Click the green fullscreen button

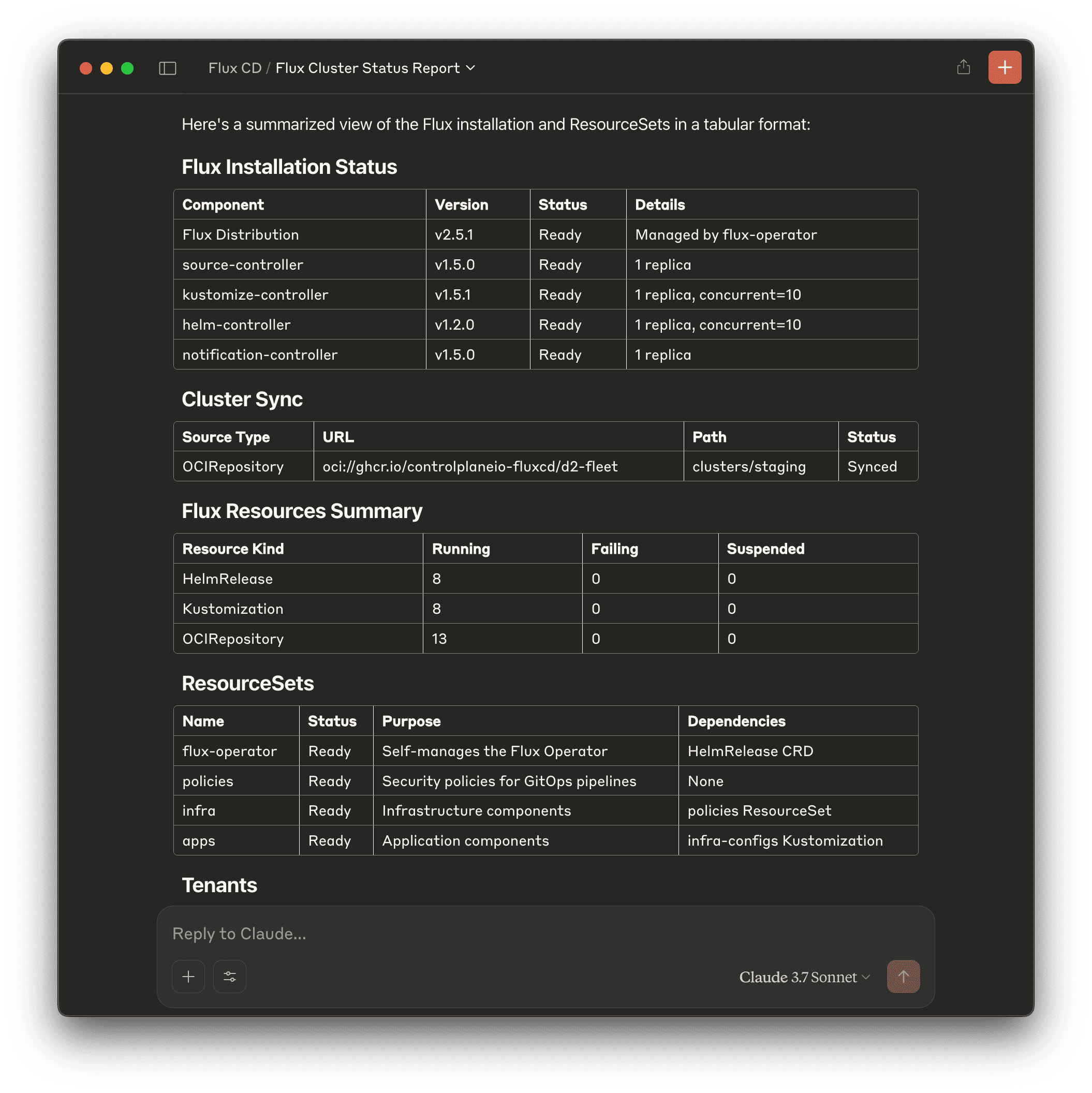pos(127,68)
